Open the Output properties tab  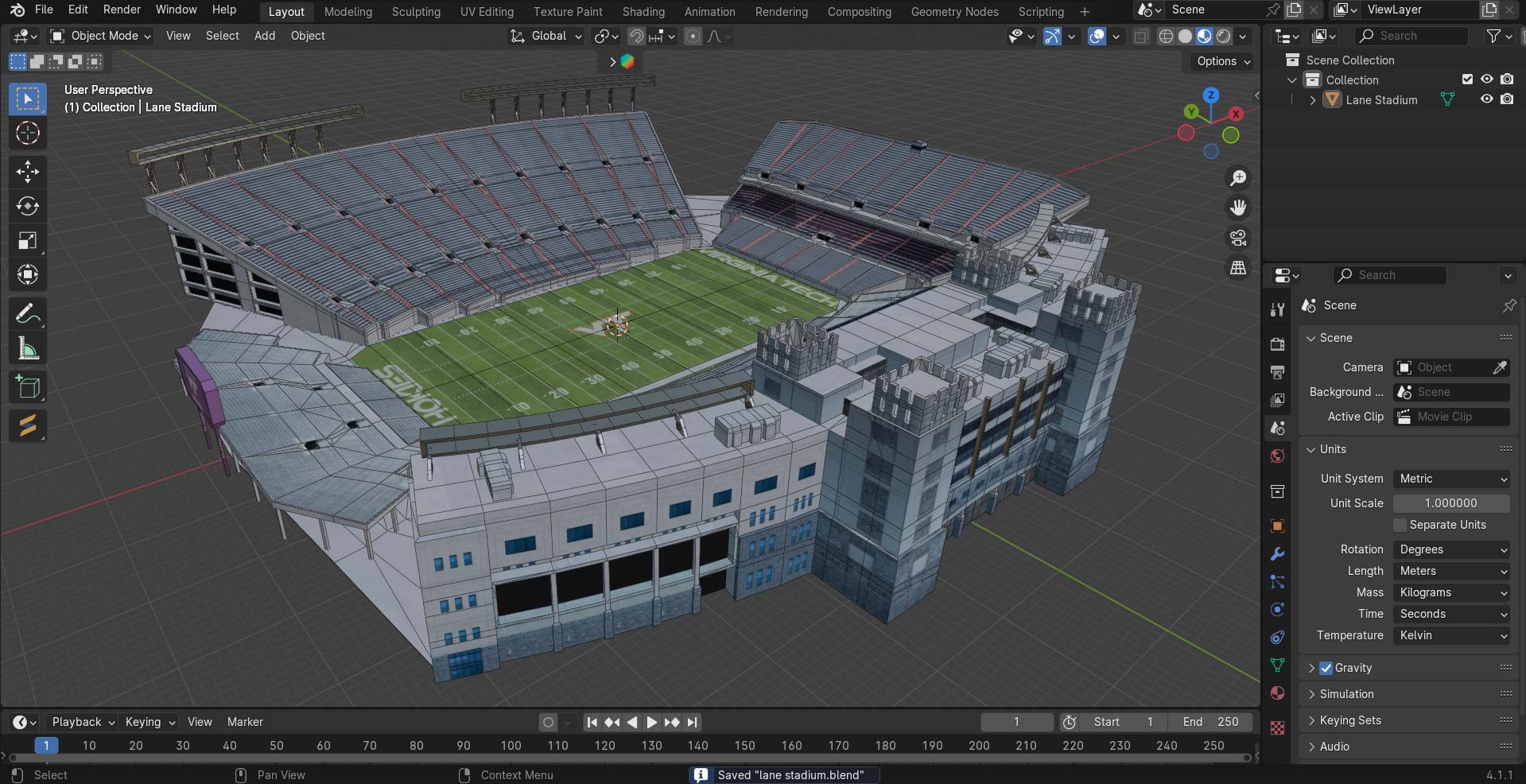pos(1277,372)
